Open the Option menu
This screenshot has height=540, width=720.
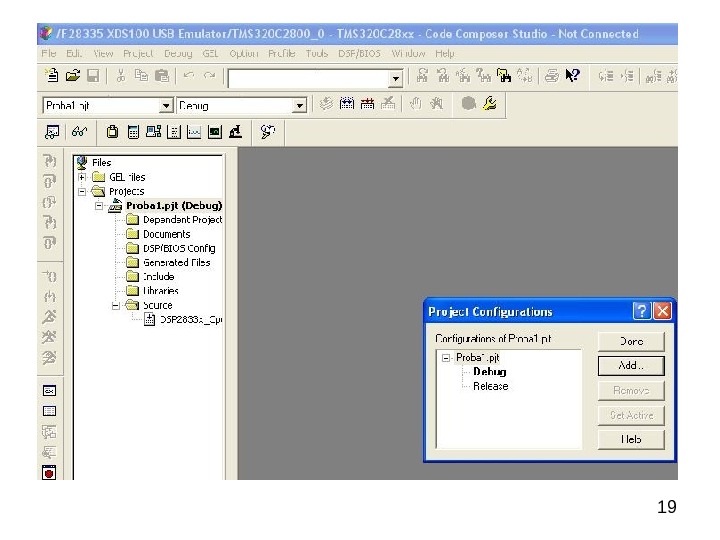tap(244, 54)
